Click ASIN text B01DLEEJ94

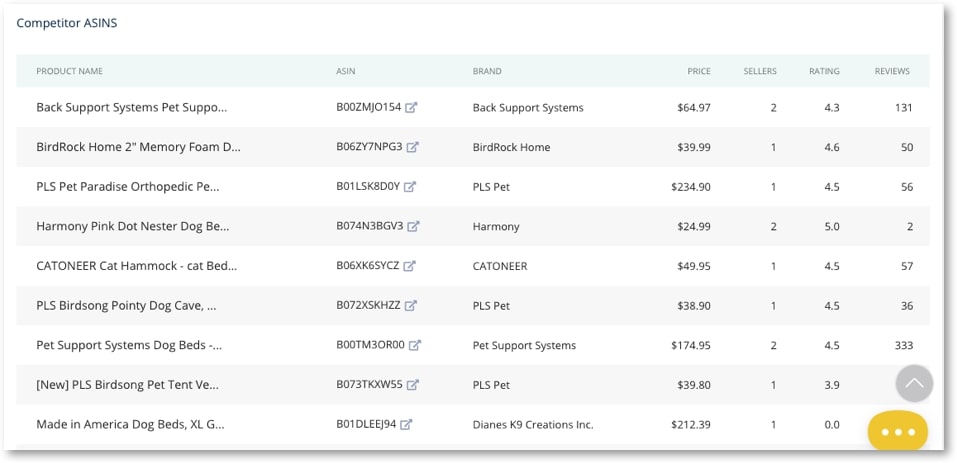click(x=366, y=425)
